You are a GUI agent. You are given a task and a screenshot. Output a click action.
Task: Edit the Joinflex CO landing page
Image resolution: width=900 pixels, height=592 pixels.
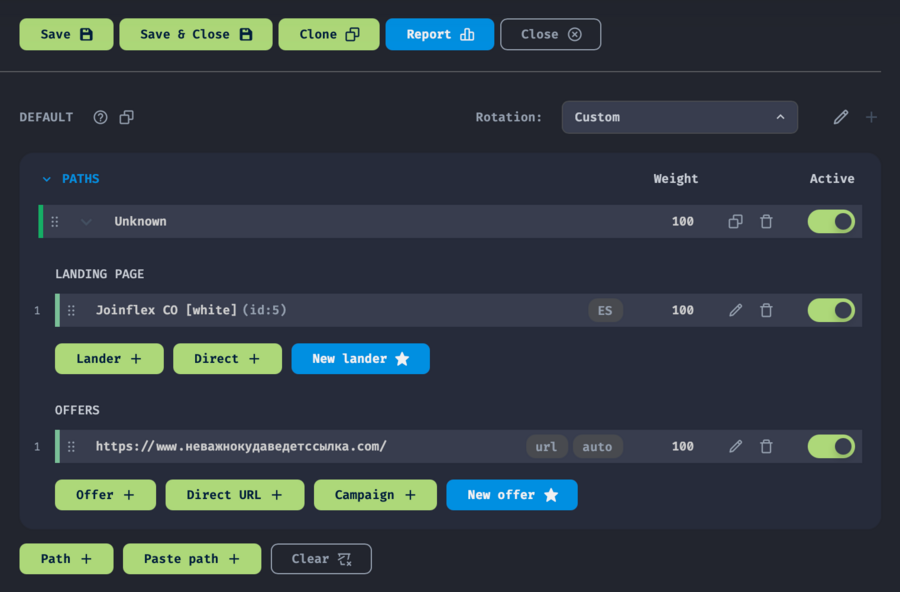coord(736,310)
